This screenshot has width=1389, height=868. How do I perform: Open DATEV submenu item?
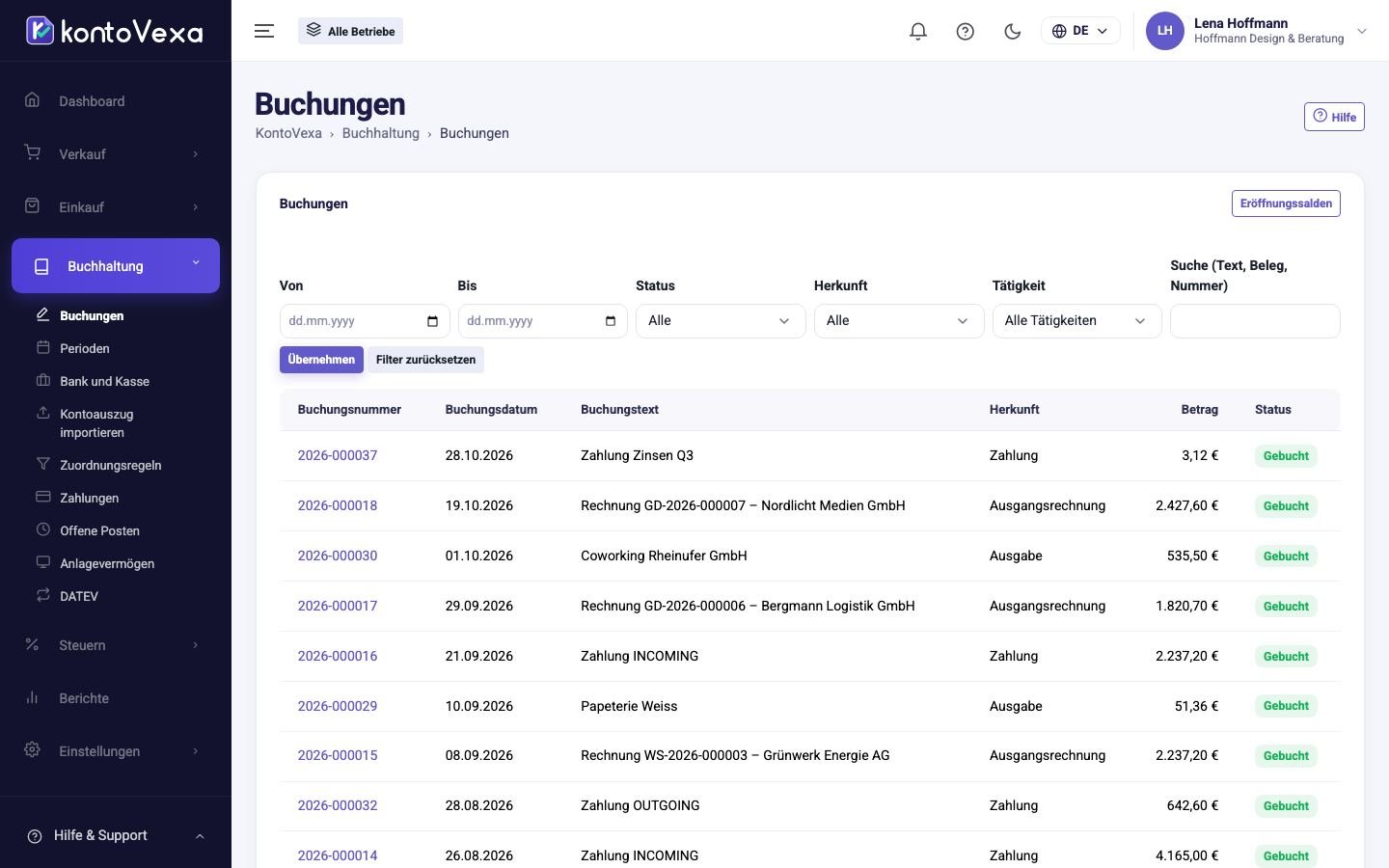(x=79, y=596)
